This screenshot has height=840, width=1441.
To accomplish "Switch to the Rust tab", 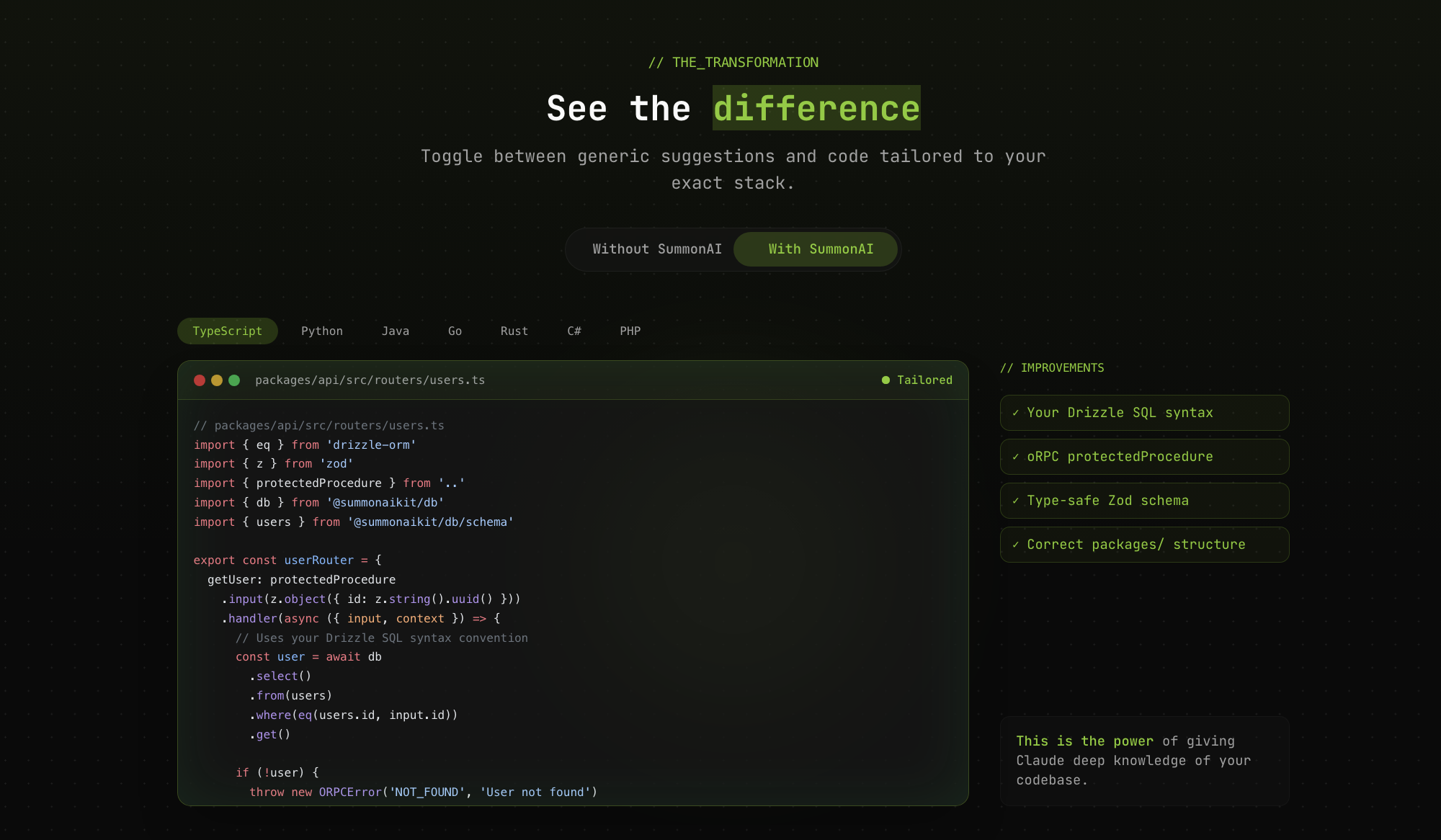I will pyautogui.click(x=514, y=331).
